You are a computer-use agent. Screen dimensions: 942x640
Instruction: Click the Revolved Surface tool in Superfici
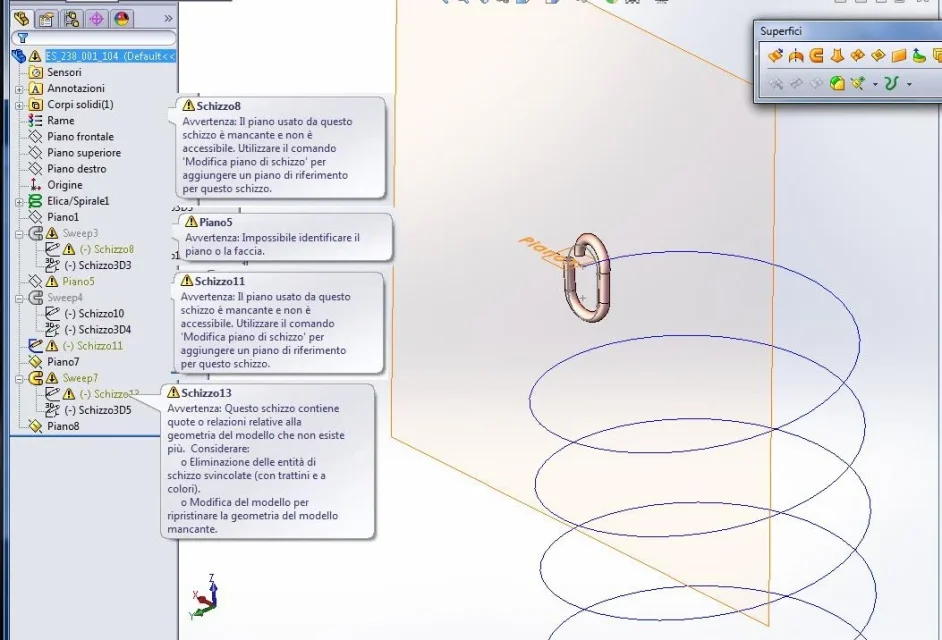coord(796,56)
